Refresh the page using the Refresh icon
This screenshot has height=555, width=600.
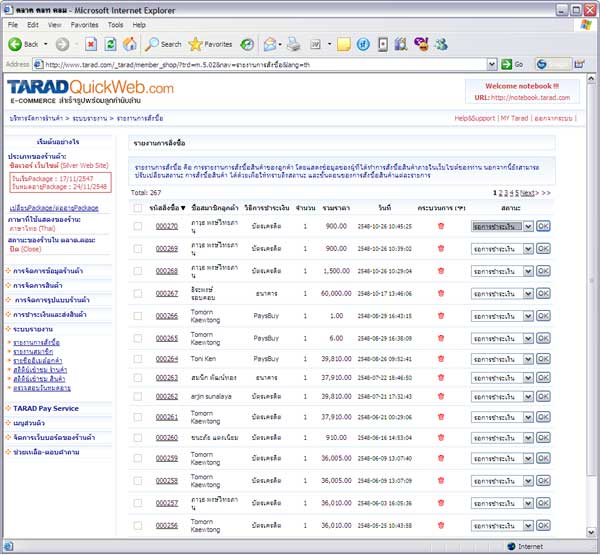[110, 44]
